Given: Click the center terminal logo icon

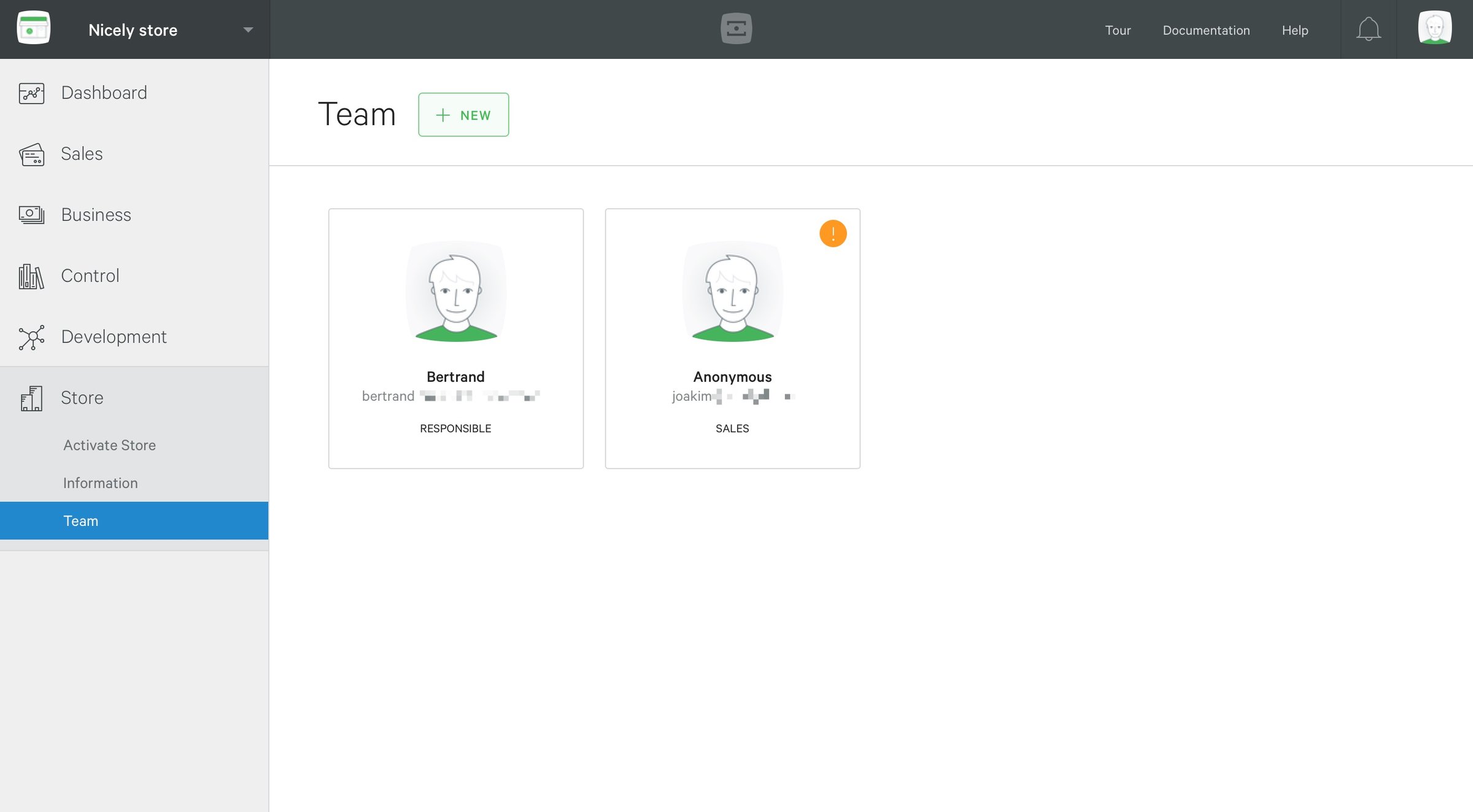Looking at the screenshot, I should click(x=736, y=28).
